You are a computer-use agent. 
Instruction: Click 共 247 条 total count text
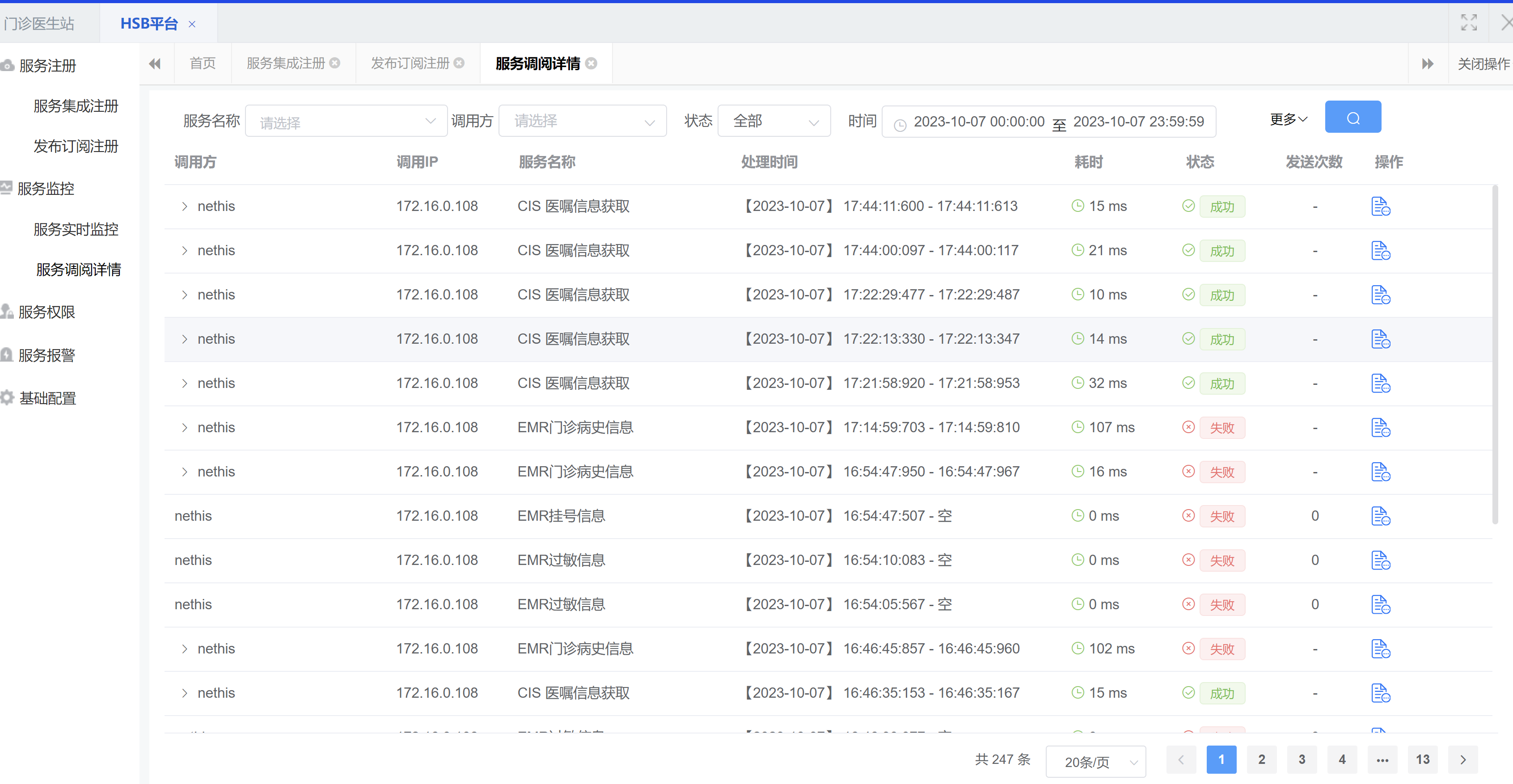point(1002,759)
